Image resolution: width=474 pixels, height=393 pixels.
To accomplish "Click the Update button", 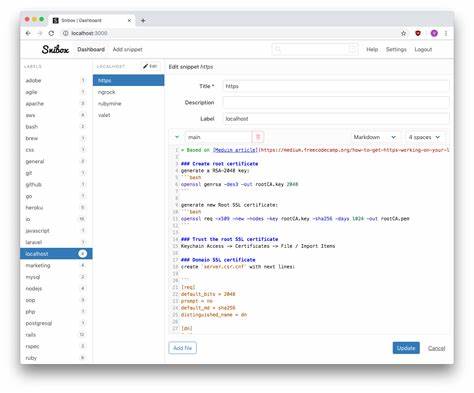I will (406, 348).
